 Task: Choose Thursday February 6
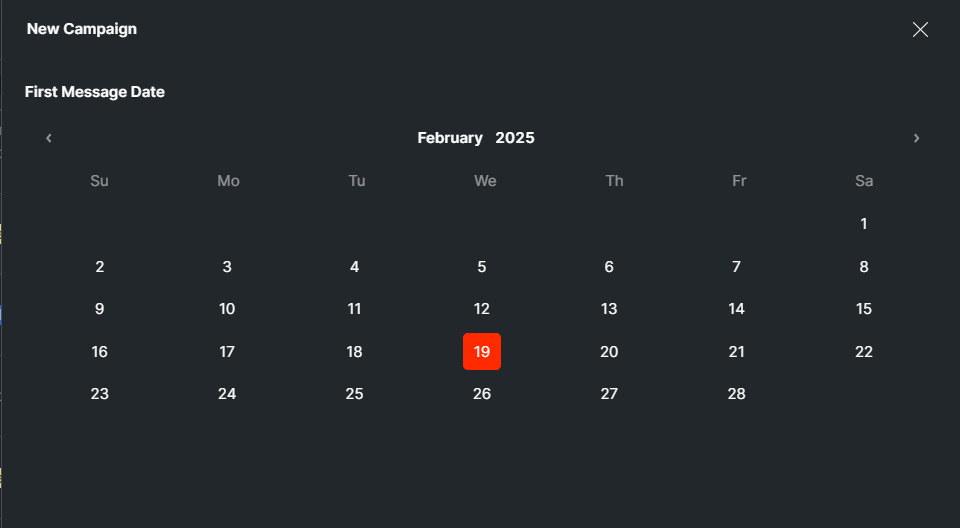(609, 267)
